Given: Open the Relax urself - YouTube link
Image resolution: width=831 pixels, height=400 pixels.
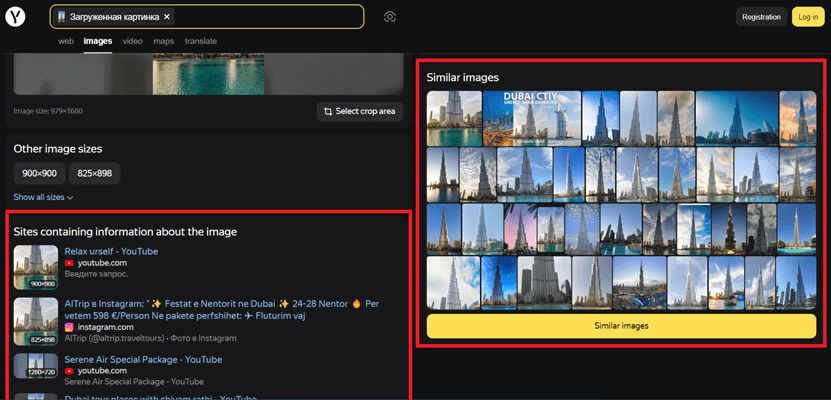Looking at the screenshot, I should [111, 251].
